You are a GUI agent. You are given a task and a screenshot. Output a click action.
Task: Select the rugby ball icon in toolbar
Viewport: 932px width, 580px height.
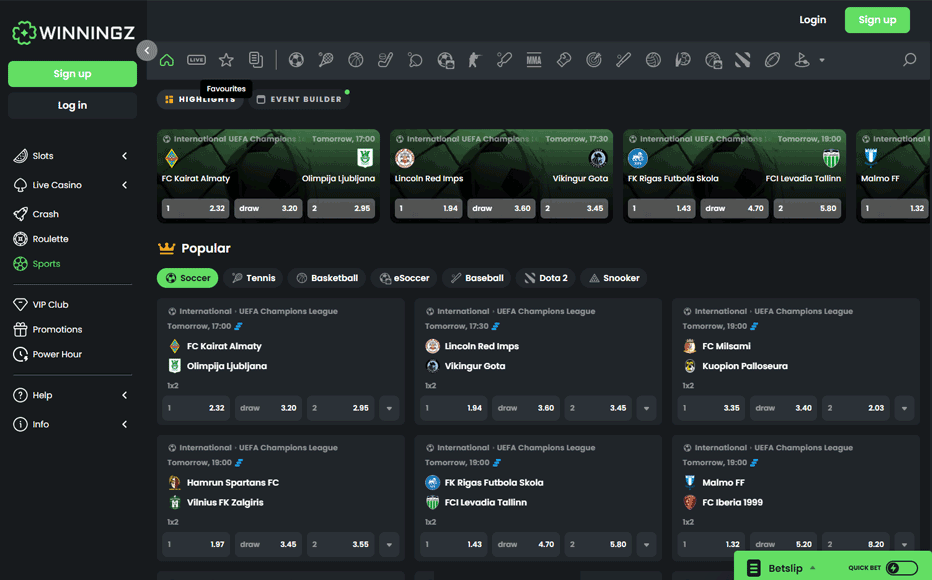(x=772, y=60)
